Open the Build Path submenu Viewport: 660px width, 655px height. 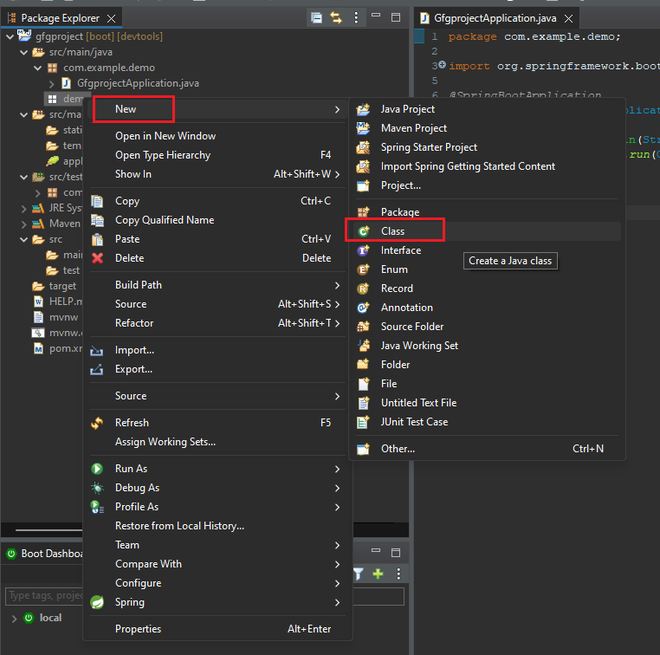point(217,285)
